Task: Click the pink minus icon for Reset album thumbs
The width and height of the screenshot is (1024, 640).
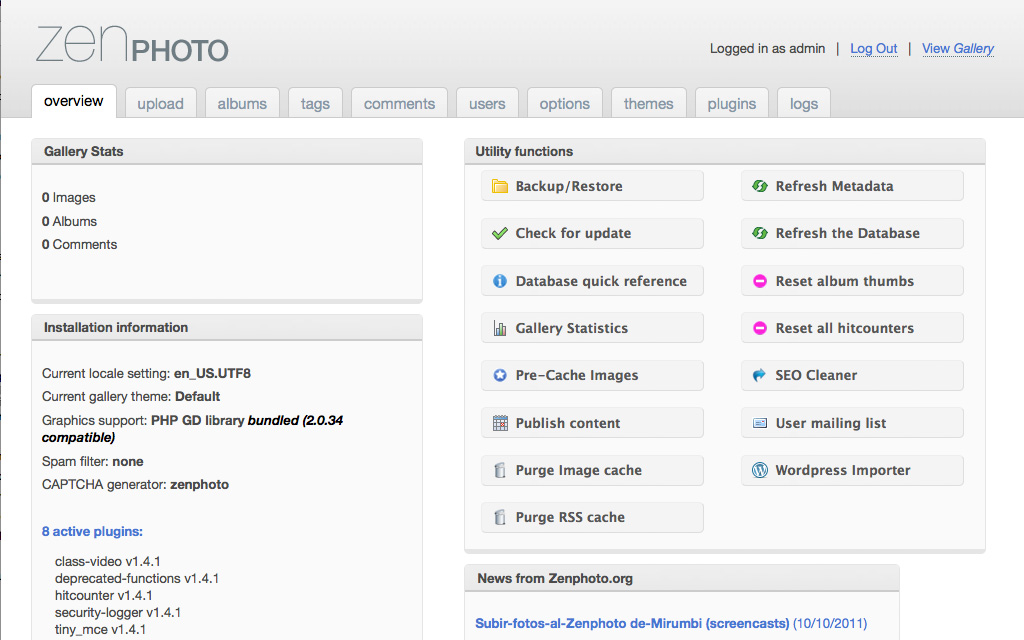Action: 760,281
